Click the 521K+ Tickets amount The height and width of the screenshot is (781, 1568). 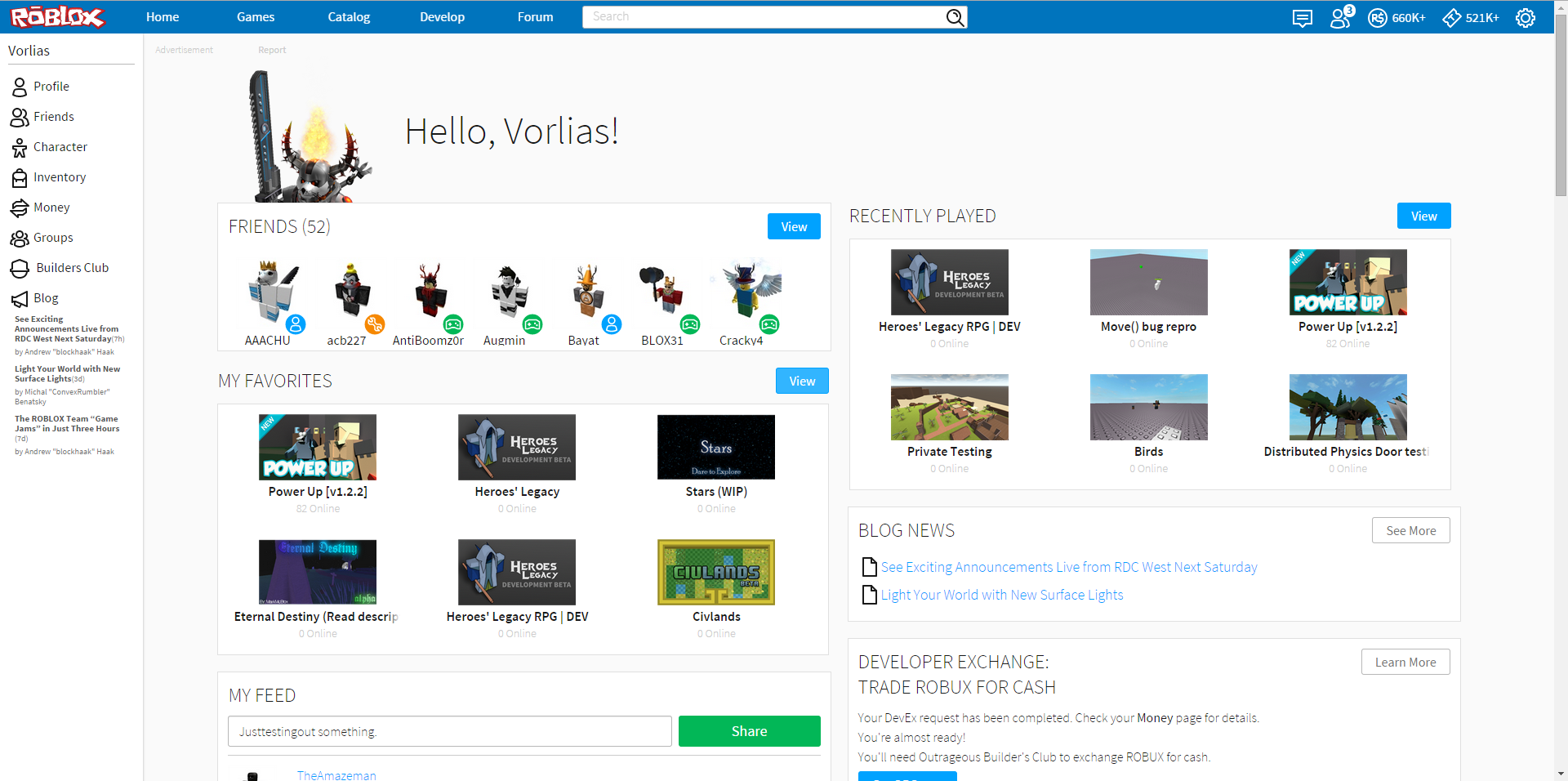click(x=1482, y=18)
